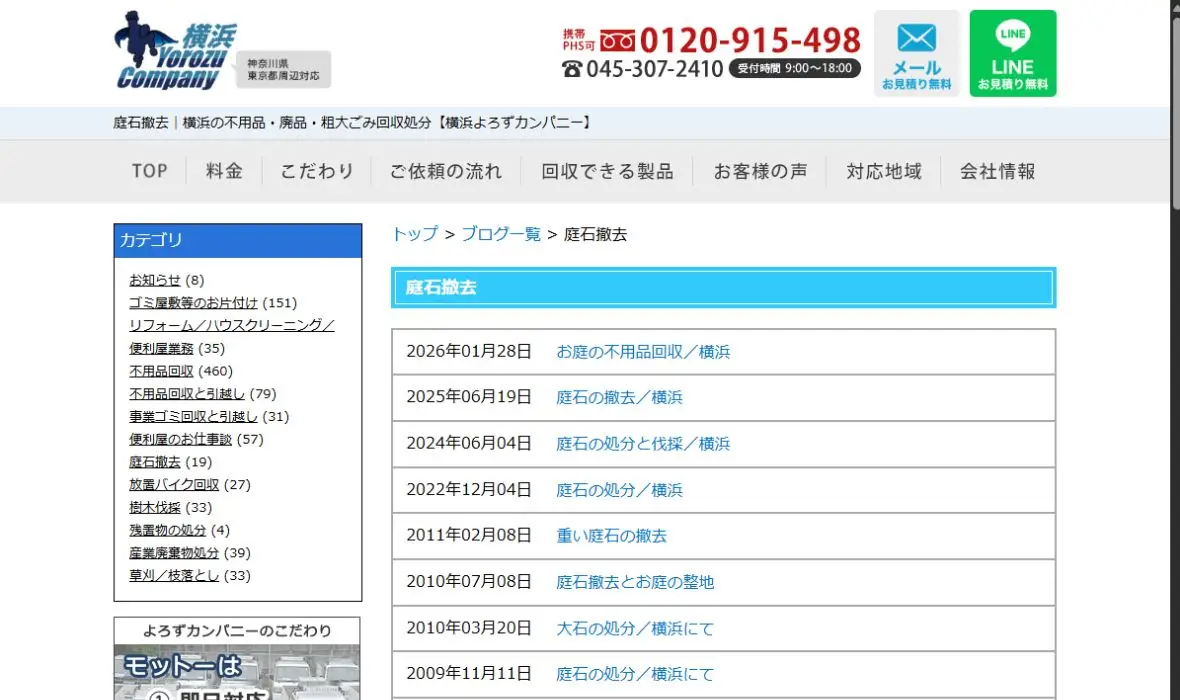The width and height of the screenshot is (1180, 700).
Task: Open the 樹木伐採 category link
Action: (154, 507)
